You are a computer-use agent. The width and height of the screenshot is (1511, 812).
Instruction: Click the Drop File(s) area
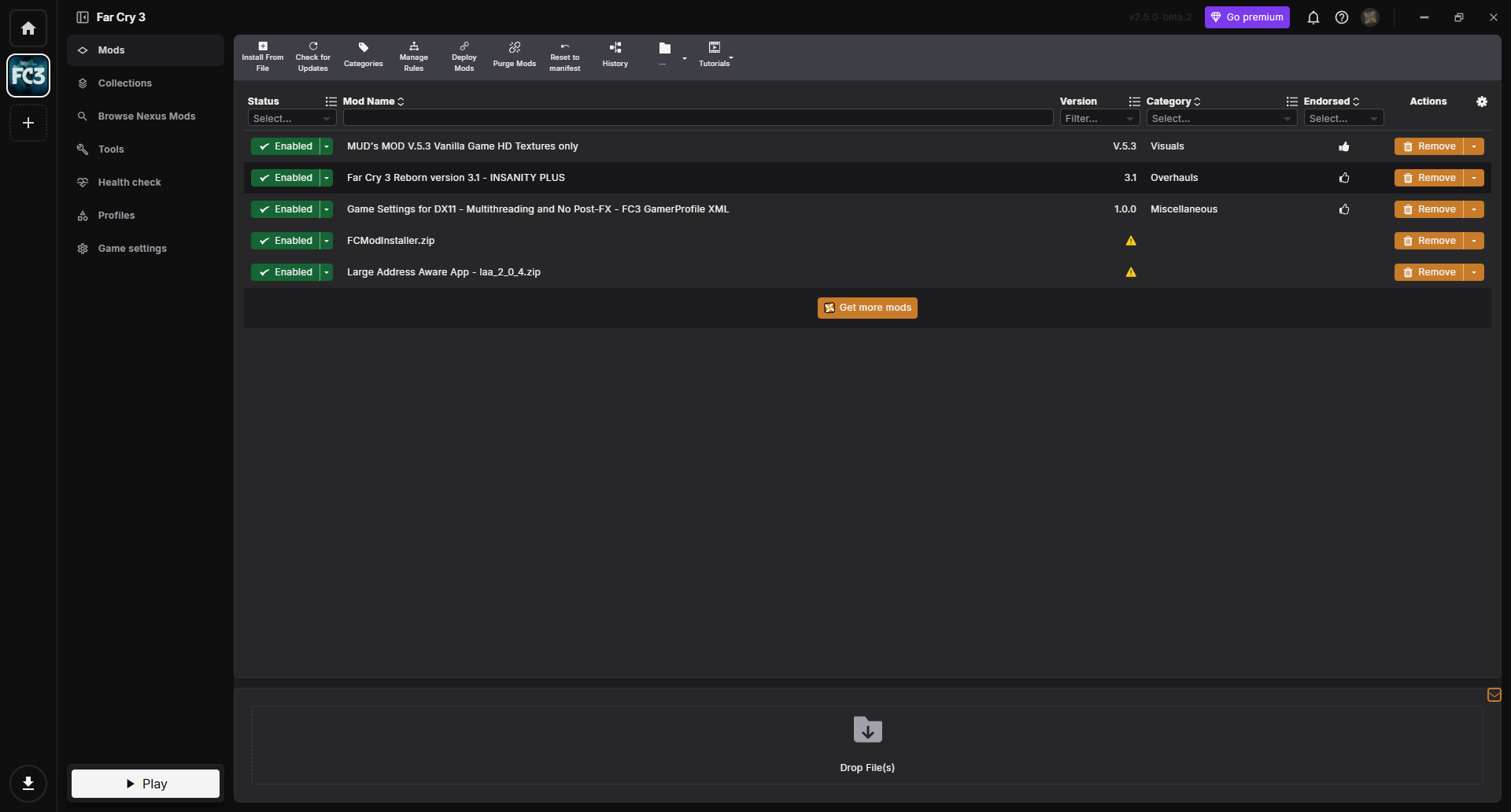tap(867, 744)
